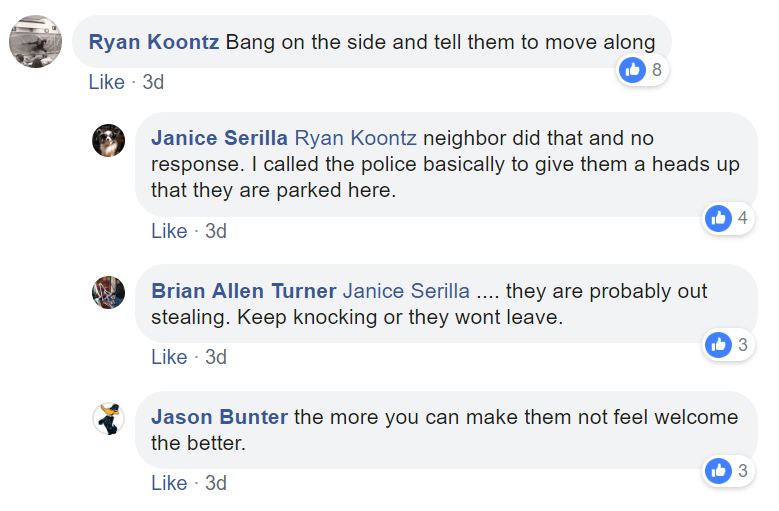
Task: Click the Ryan Koontz mention in Janice's reply
Action: point(355,138)
